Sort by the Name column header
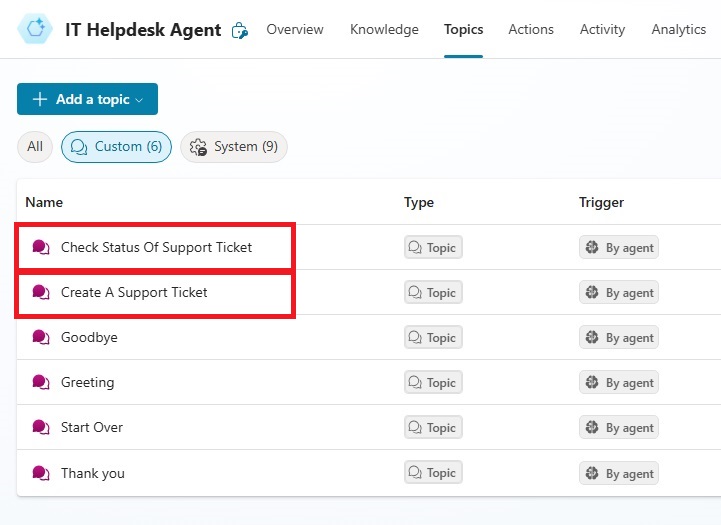 [44, 202]
